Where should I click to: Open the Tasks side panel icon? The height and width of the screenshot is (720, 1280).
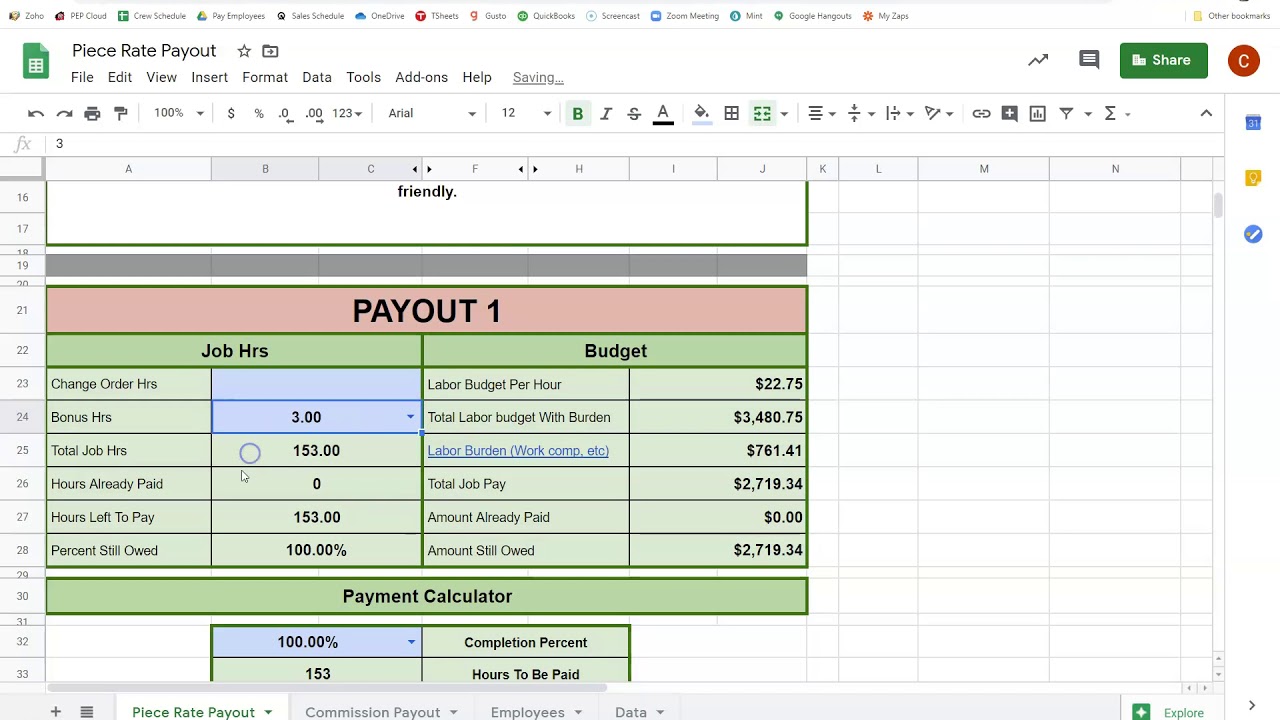(x=1253, y=234)
